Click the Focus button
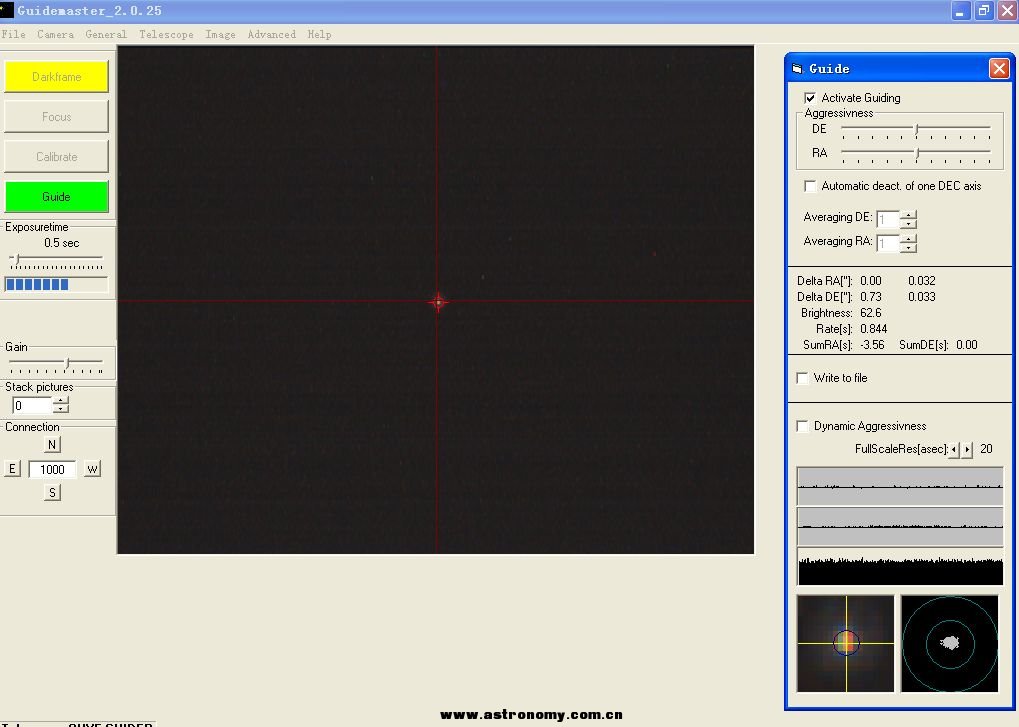 (57, 117)
